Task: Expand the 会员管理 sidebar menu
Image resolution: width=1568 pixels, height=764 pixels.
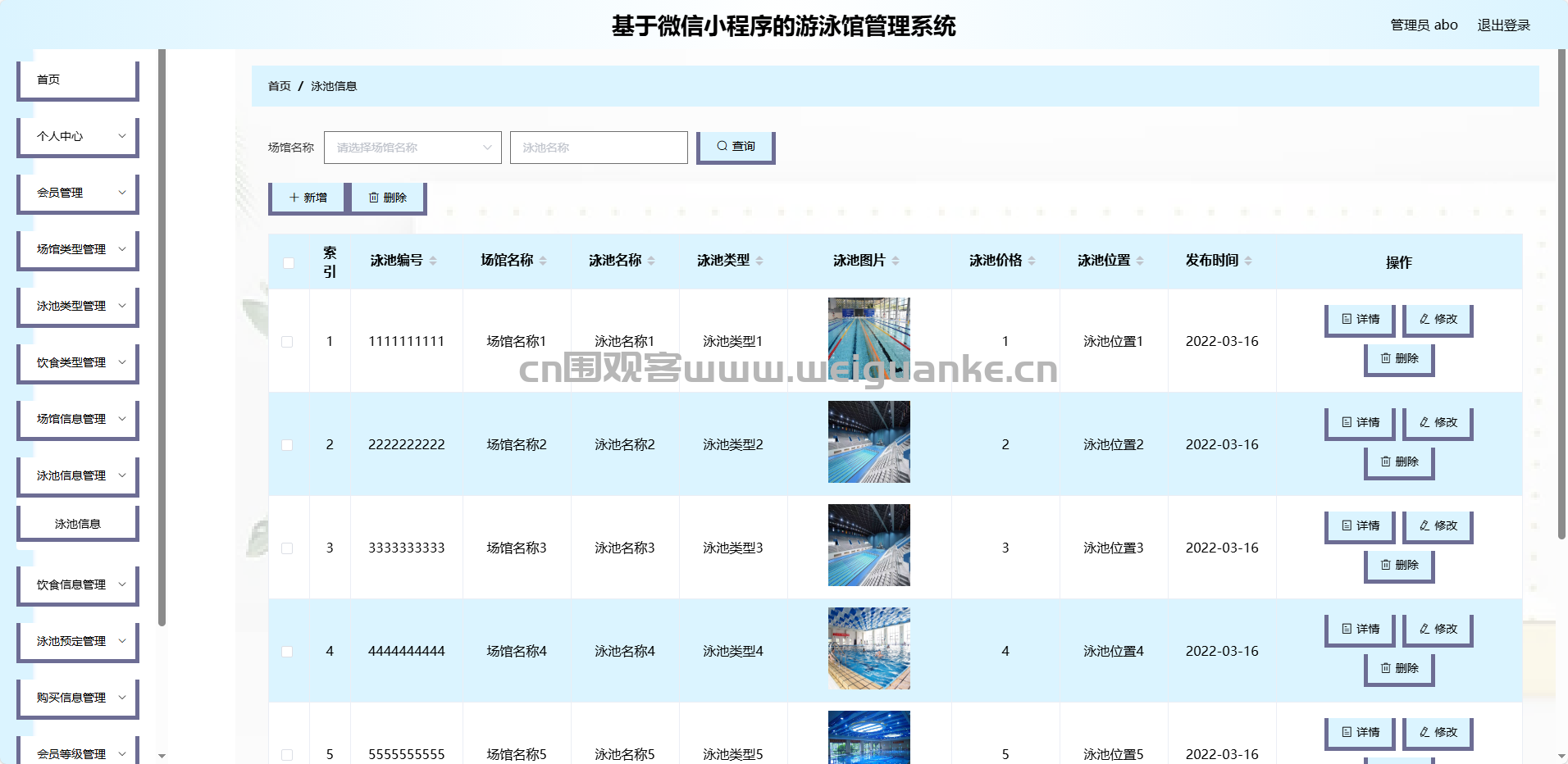Action: click(x=78, y=193)
